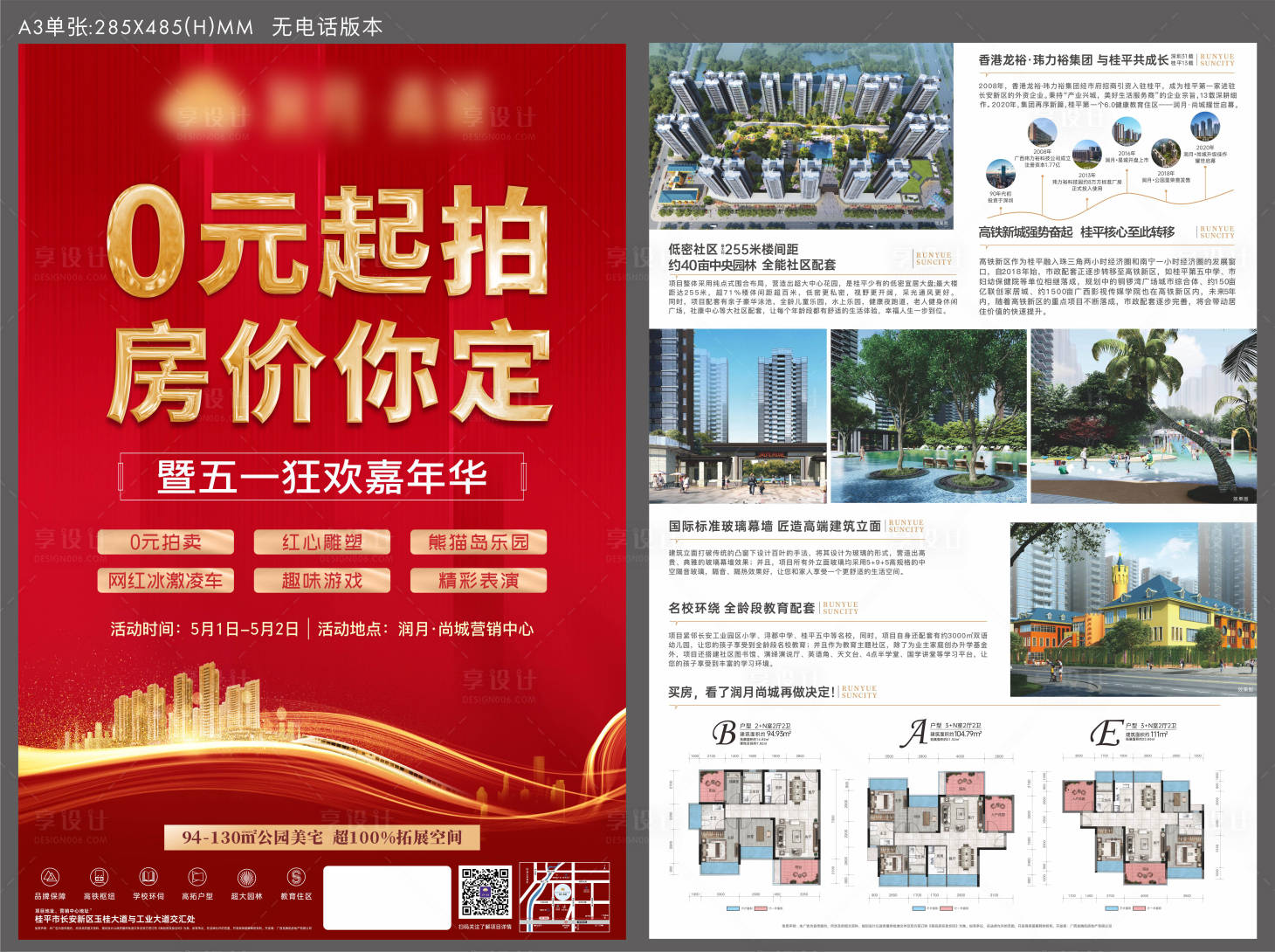The width and height of the screenshot is (1275, 952).
Task: Click the 学校环伺 book icon
Action: (148, 876)
